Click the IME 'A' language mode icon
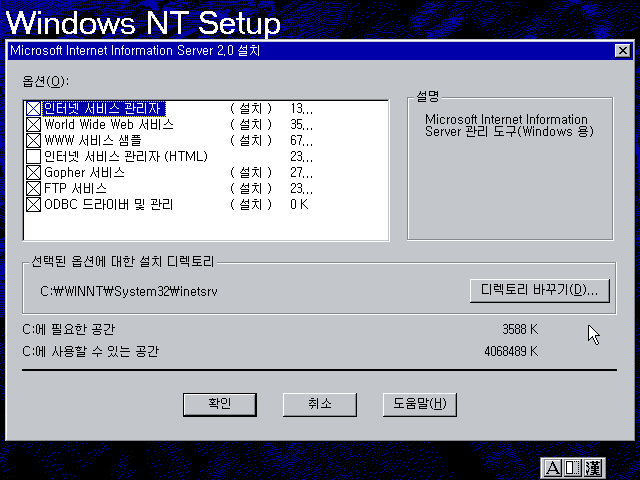This screenshot has height=480, width=640. pos(553,468)
